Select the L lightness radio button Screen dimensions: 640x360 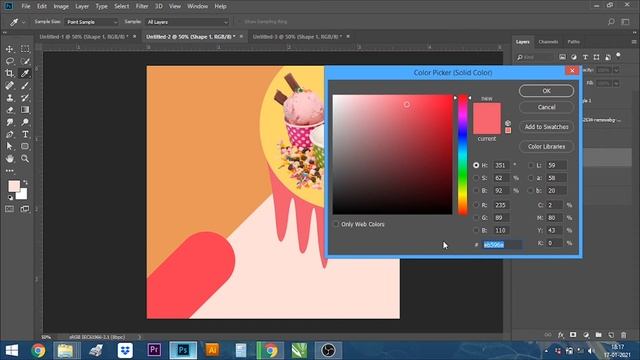[531, 165]
